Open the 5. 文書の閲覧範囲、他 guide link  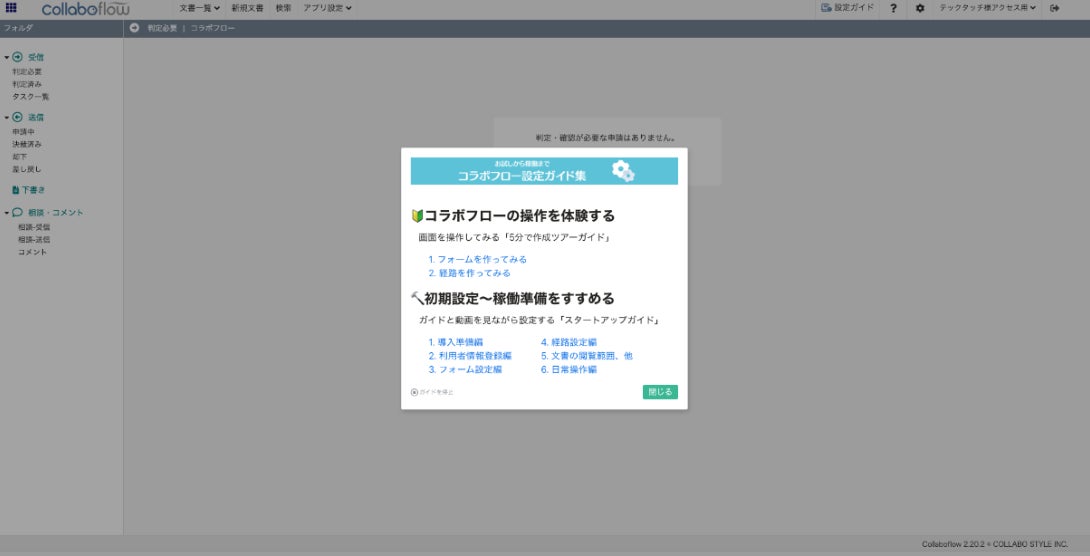[587, 356]
